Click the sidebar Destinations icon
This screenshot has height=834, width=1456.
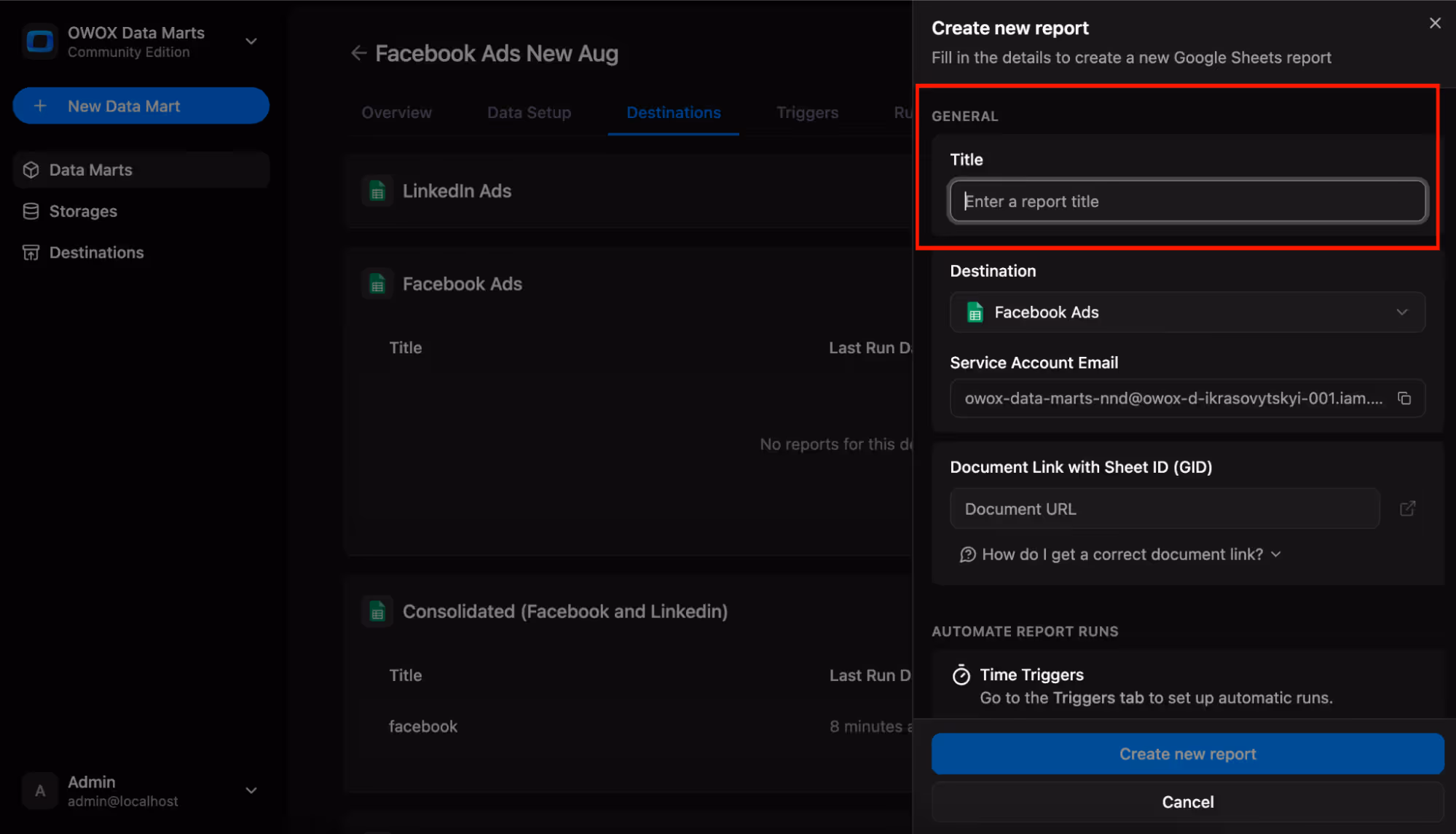point(31,253)
